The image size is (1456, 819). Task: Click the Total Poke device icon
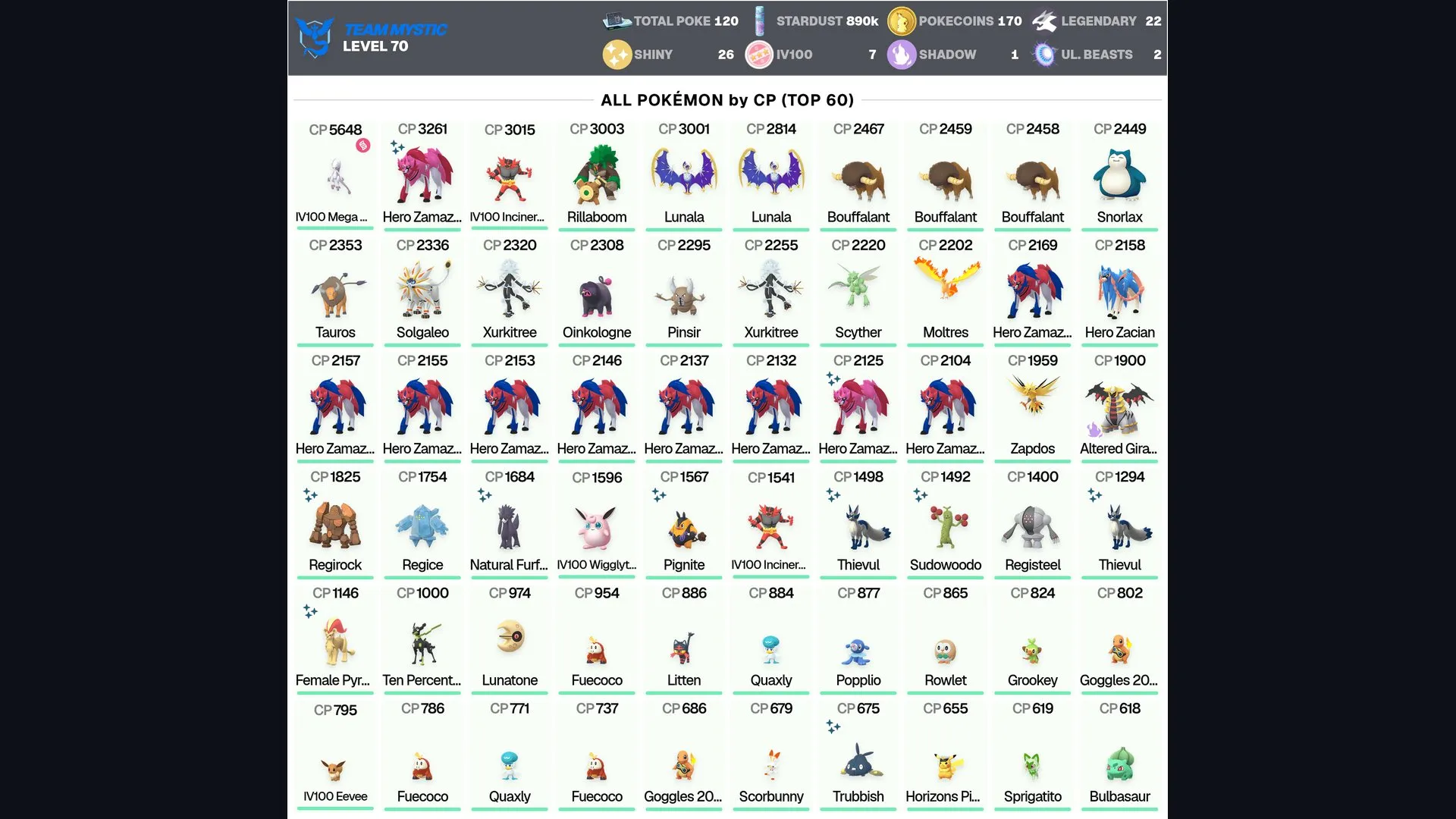tap(617, 21)
